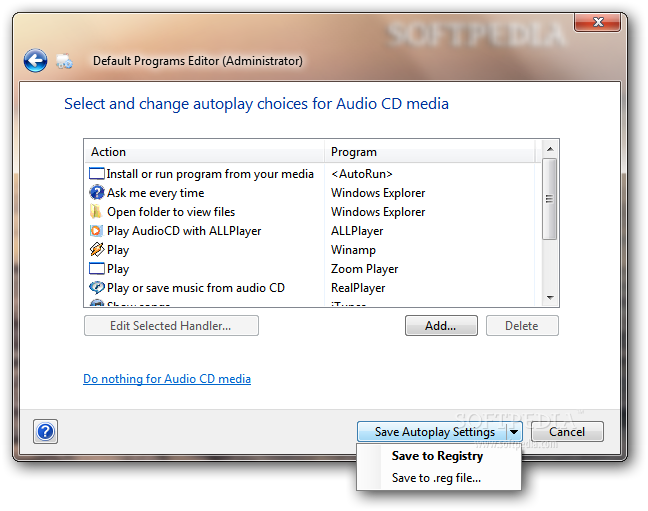
Task: Click the Ask me every time question icon
Action: (x=97, y=193)
